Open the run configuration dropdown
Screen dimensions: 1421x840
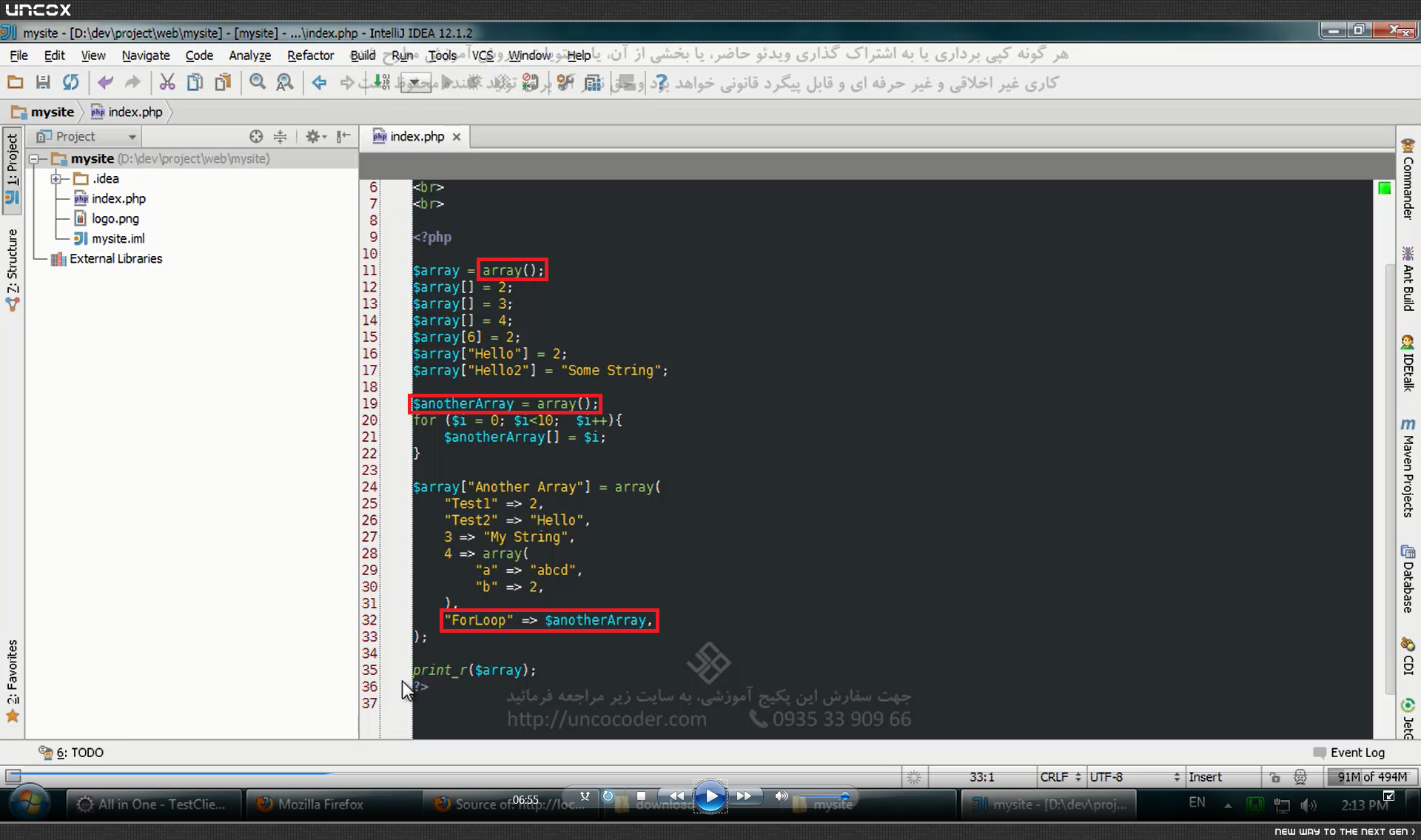415,83
